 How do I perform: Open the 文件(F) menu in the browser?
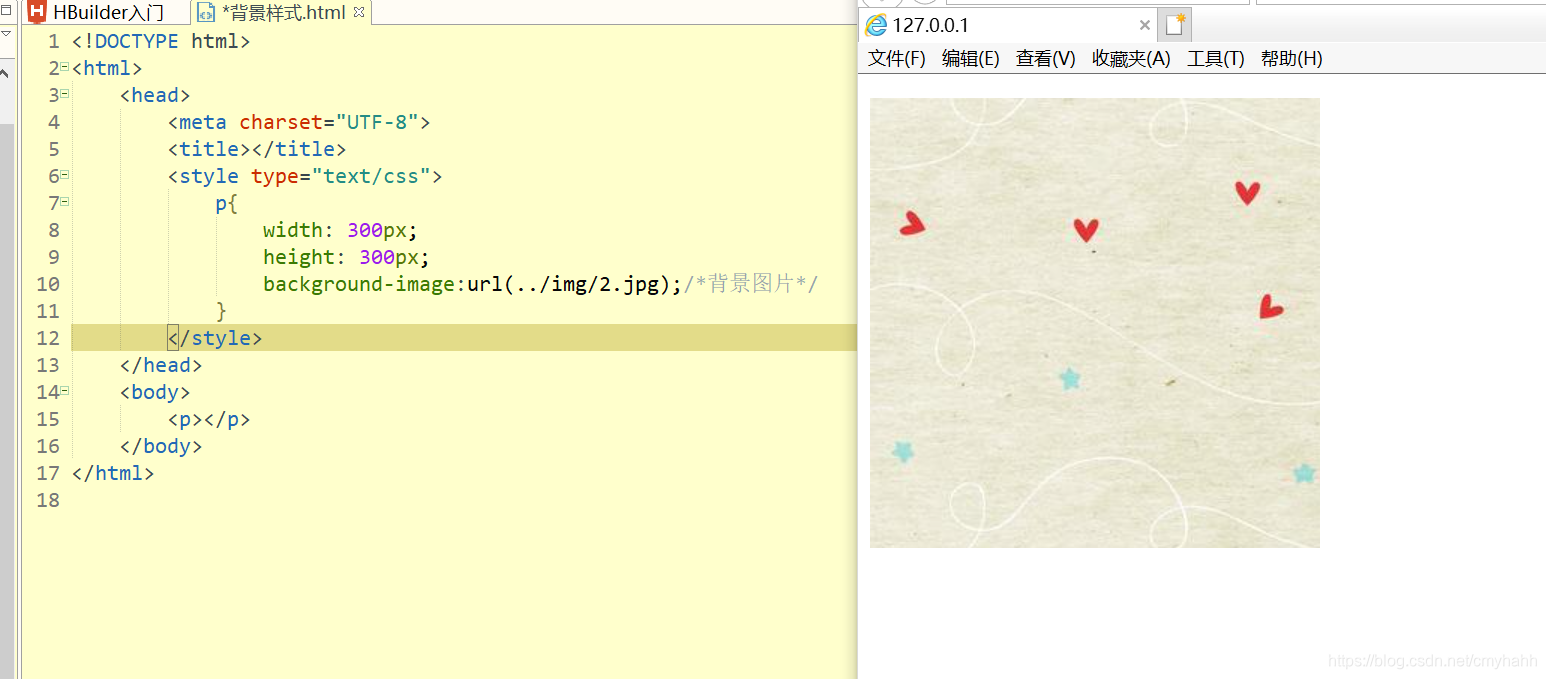897,59
